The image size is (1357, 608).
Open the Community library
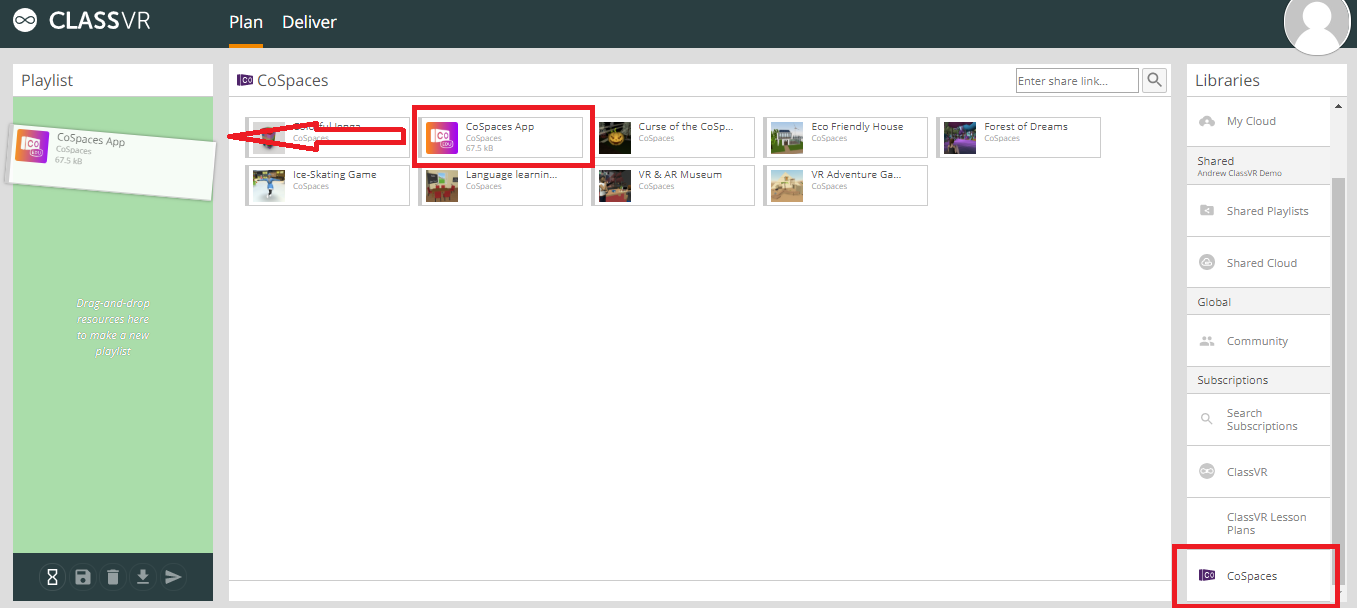[x=1259, y=341]
